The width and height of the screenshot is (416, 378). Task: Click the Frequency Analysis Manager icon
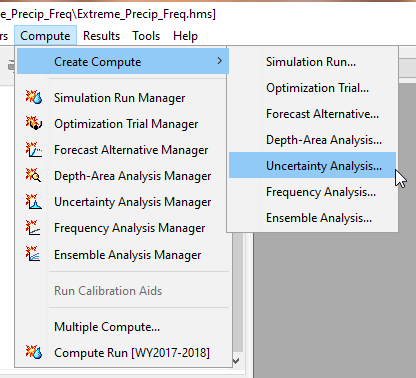pos(34,228)
